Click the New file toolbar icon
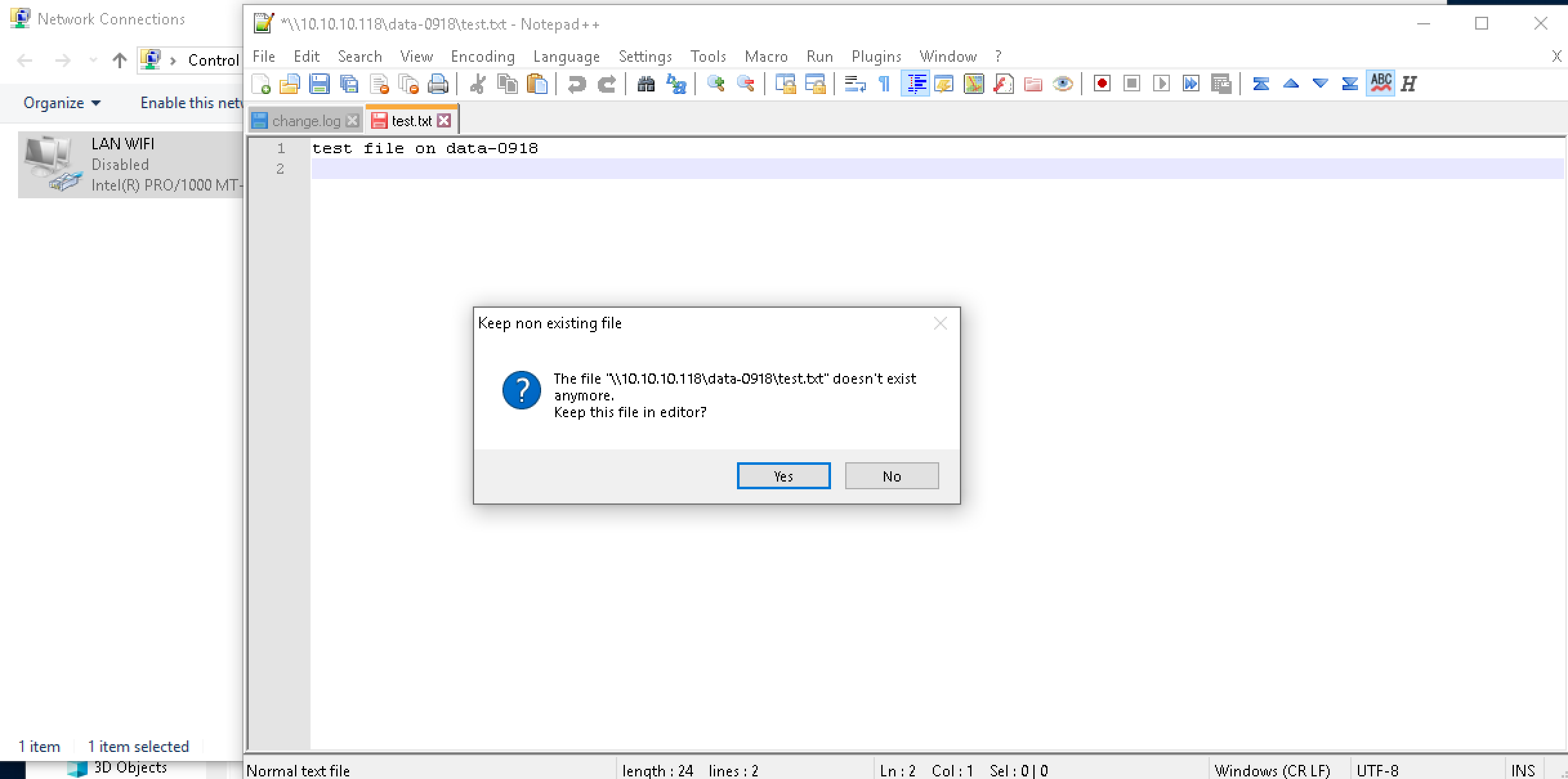The image size is (1568, 779). (x=261, y=84)
